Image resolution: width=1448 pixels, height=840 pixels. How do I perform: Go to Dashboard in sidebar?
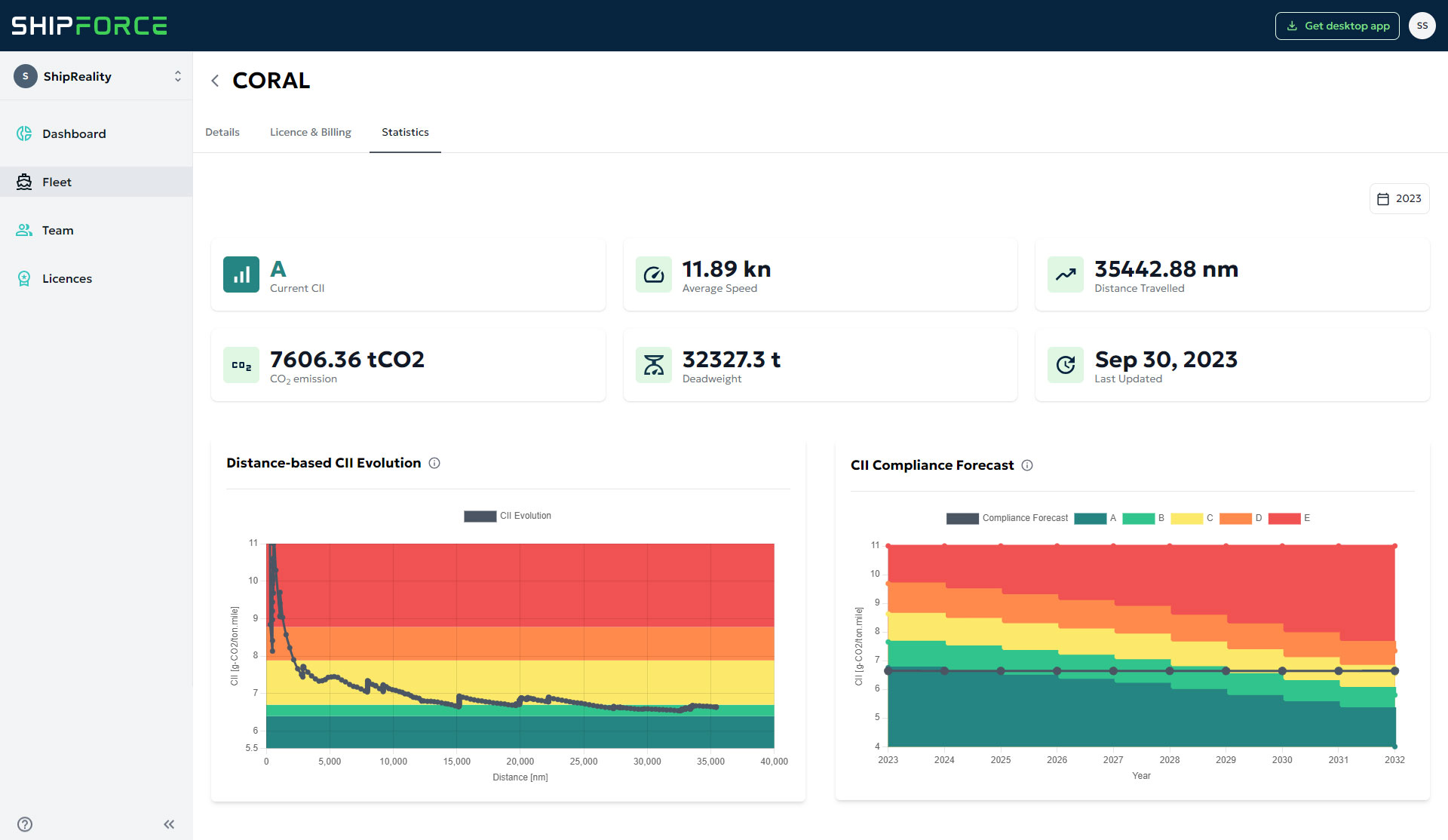click(x=74, y=133)
